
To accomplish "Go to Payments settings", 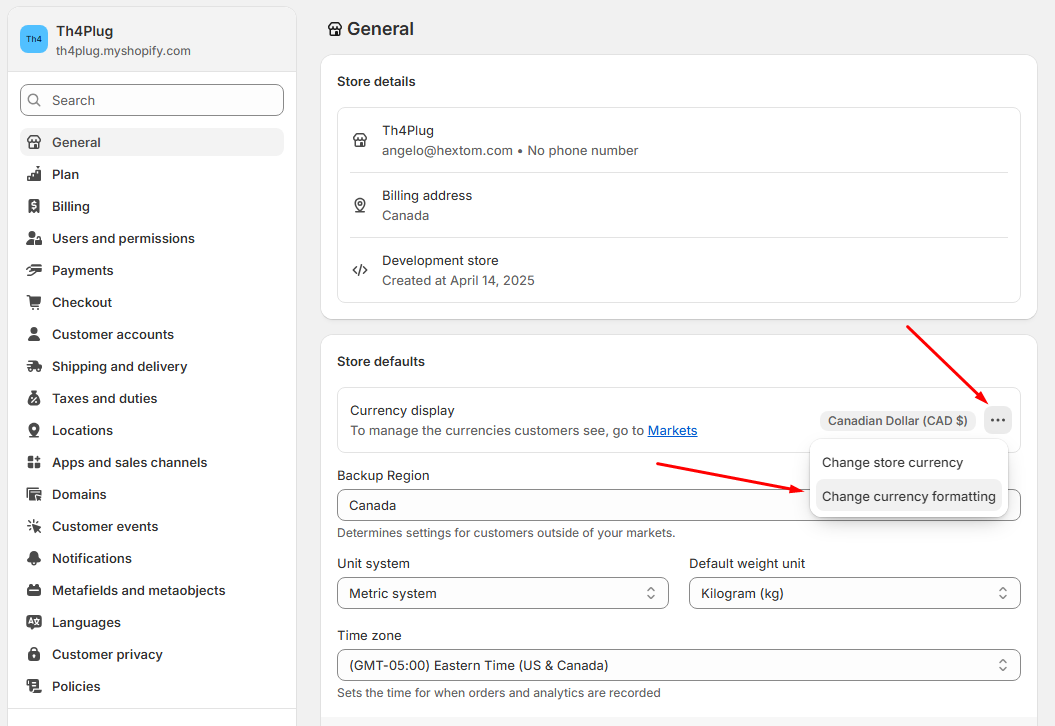I will pos(152,270).
